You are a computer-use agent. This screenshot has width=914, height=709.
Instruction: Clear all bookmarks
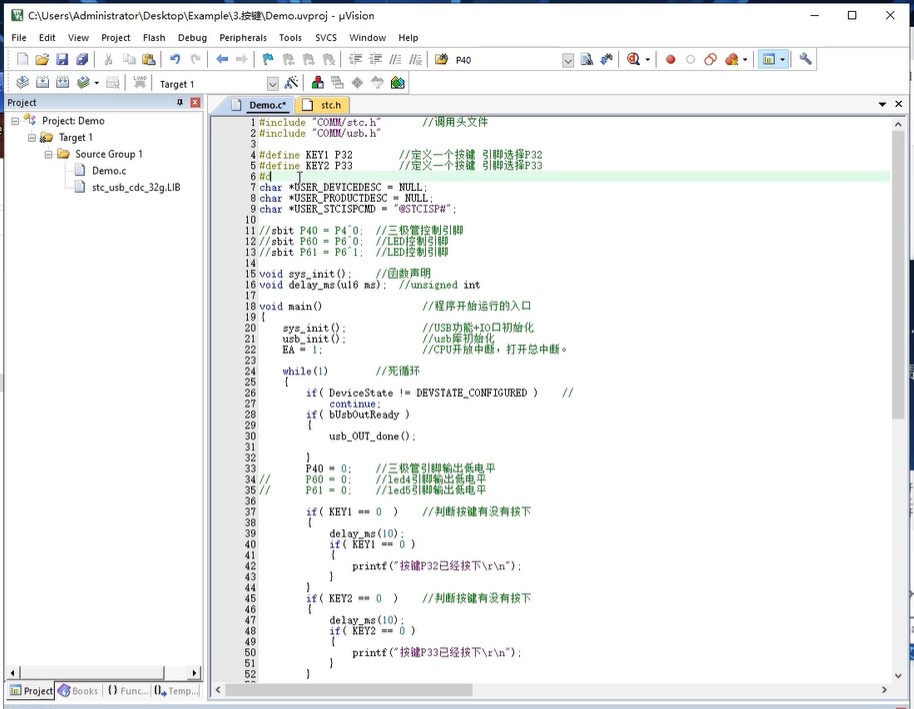click(329, 59)
